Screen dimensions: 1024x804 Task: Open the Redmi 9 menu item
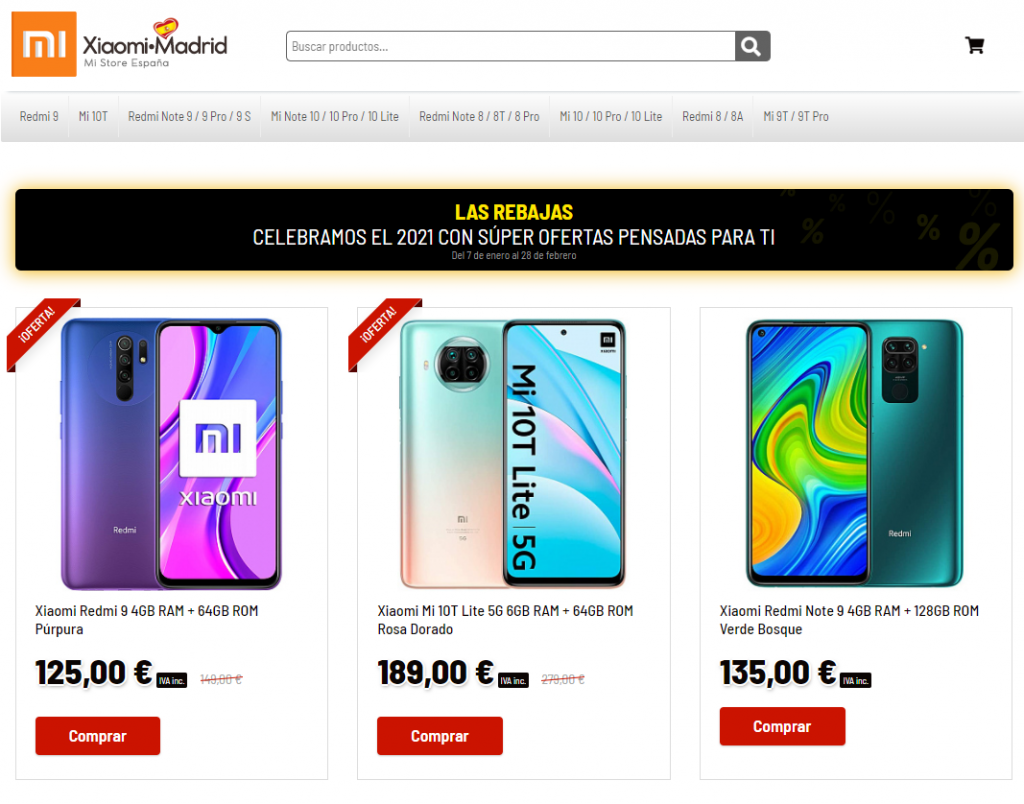(x=39, y=116)
